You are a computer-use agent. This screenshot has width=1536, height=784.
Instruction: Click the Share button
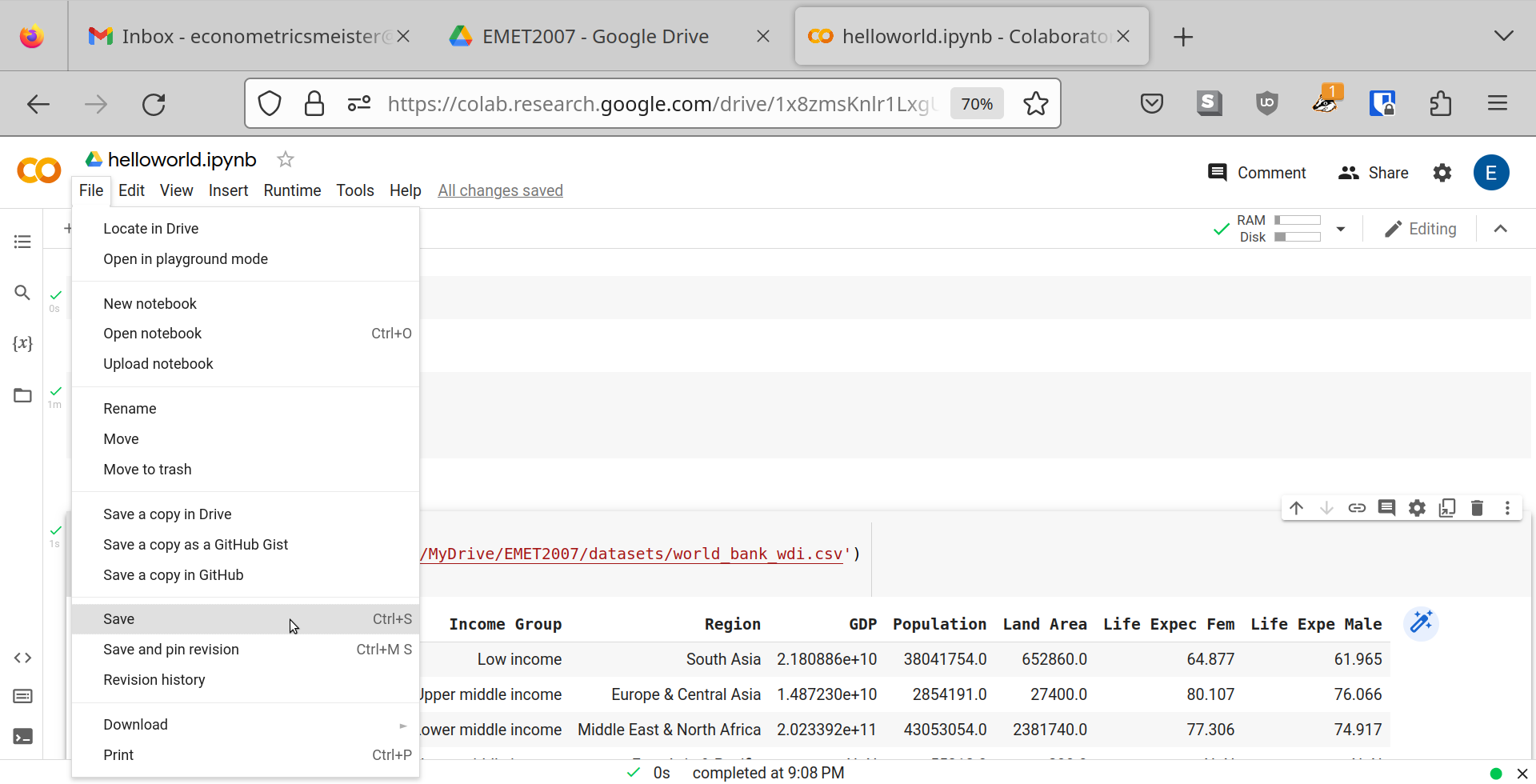1373,173
